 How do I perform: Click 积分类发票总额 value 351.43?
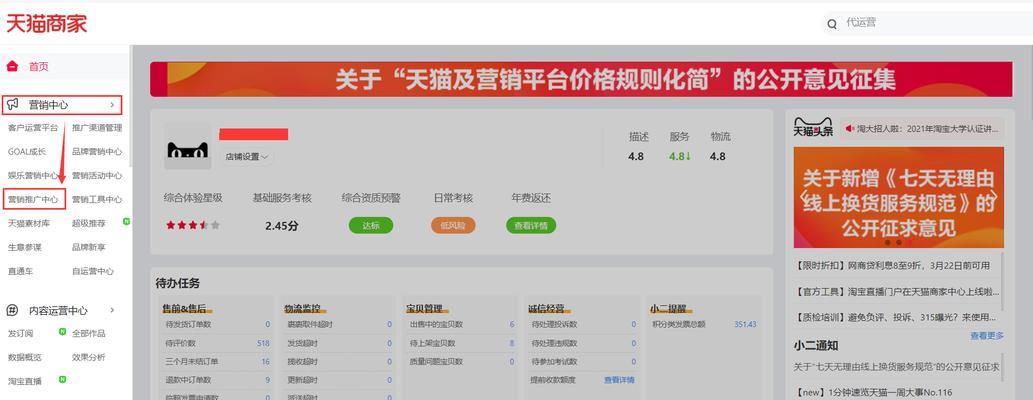tap(745, 325)
